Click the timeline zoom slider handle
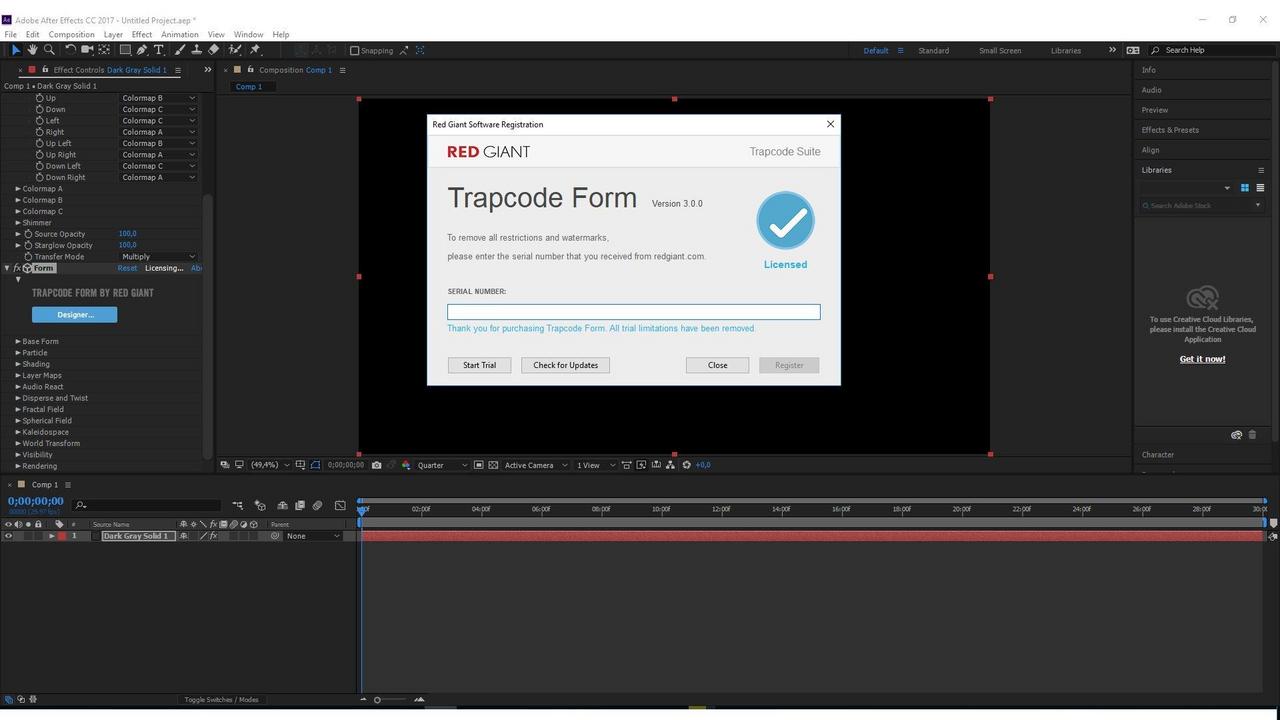Image resolution: width=1280 pixels, height=720 pixels. (377, 700)
